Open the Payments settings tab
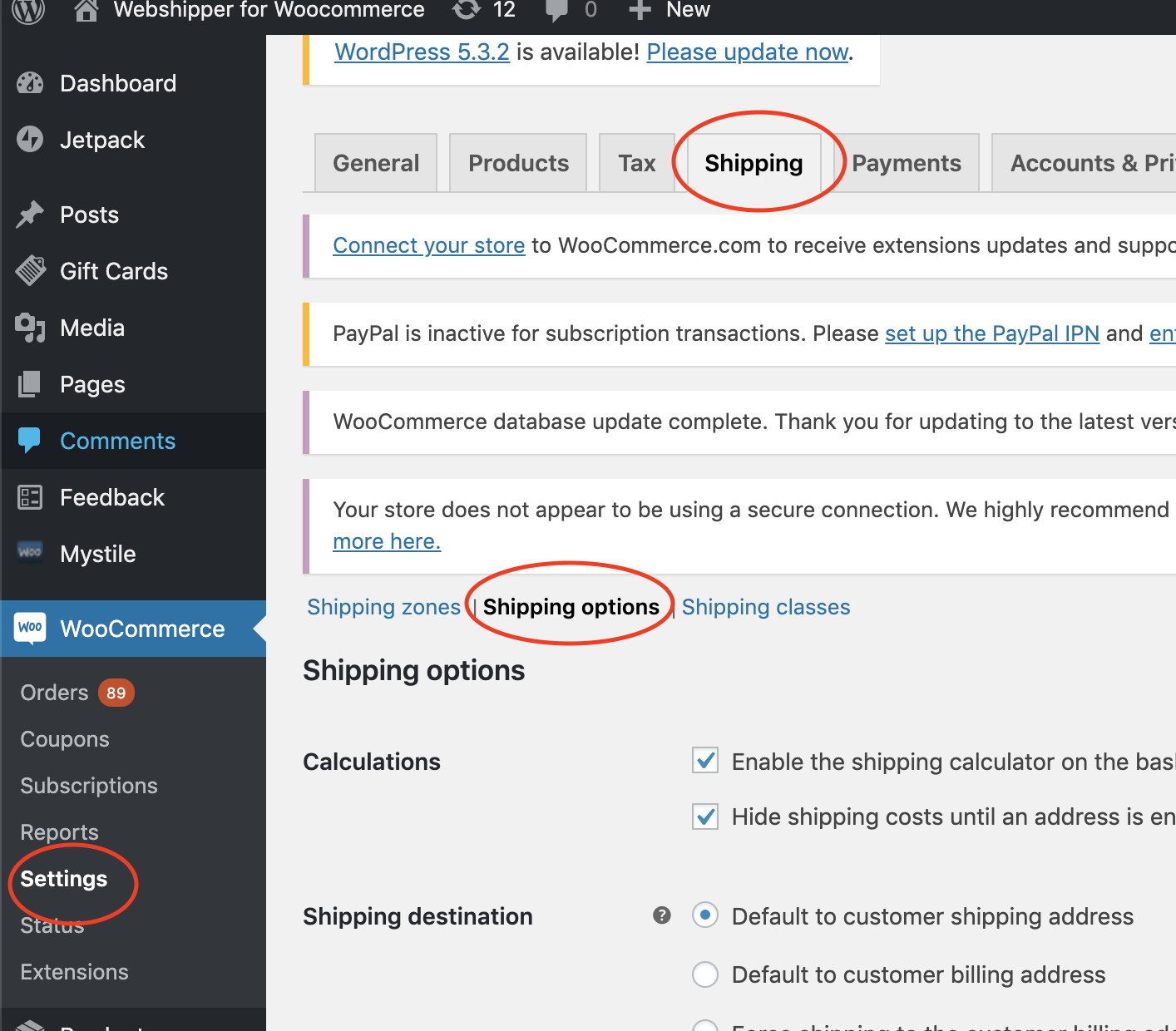The width and height of the screenshot is (1176, 1031). (907, 163)
